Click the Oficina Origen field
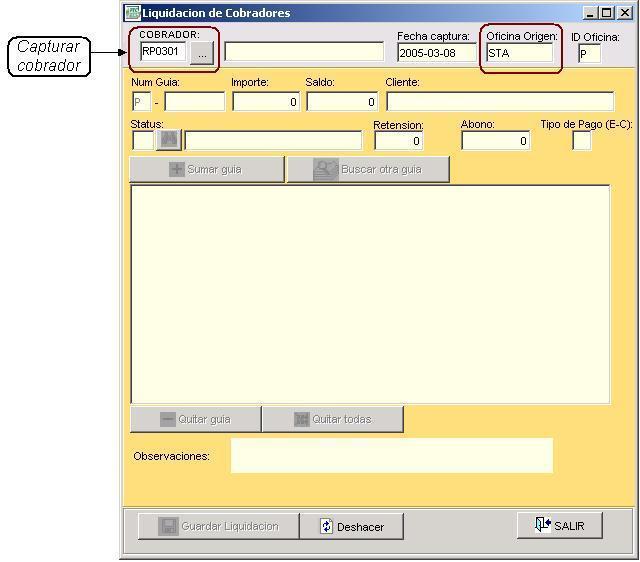640x562 pixels. tap(519, 53)
